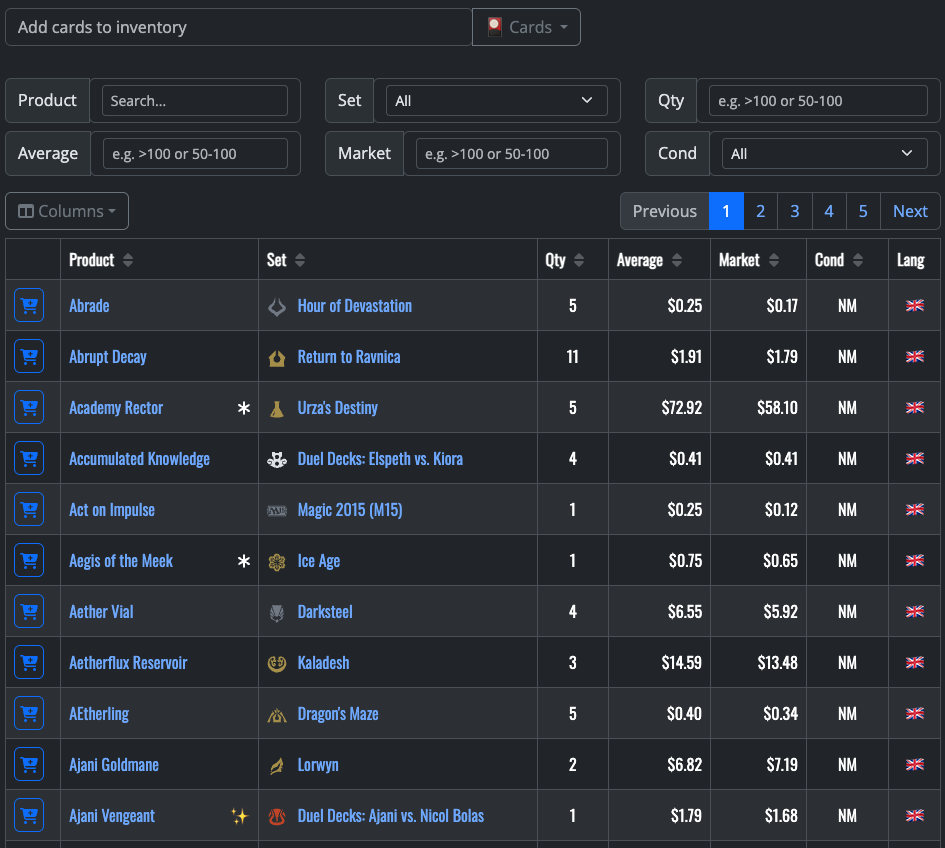Switch to page 3 of the inventory
The image size is (945, 848).
(x=794, y=211)
